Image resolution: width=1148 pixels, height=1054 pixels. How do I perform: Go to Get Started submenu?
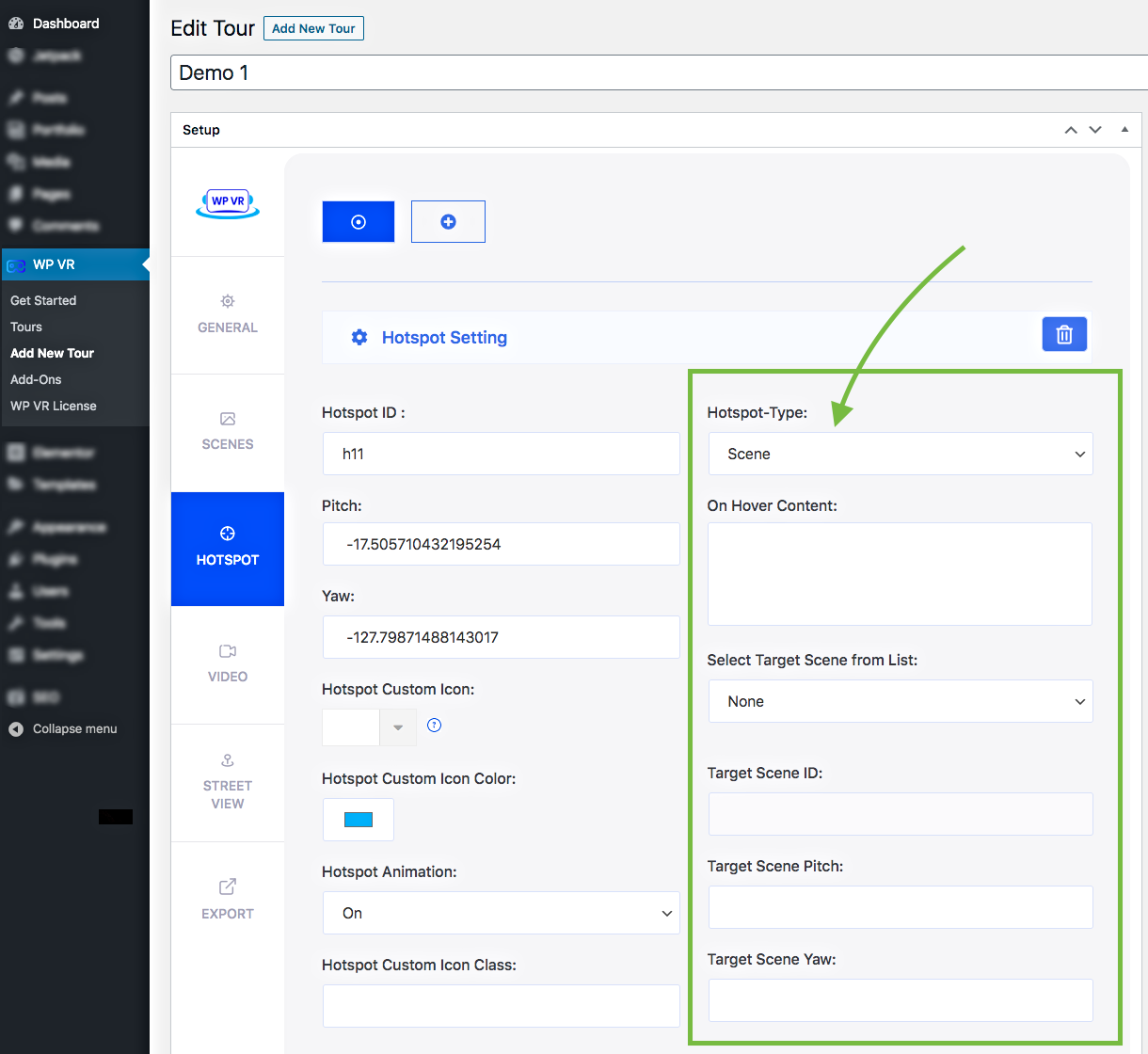point(43,300)
